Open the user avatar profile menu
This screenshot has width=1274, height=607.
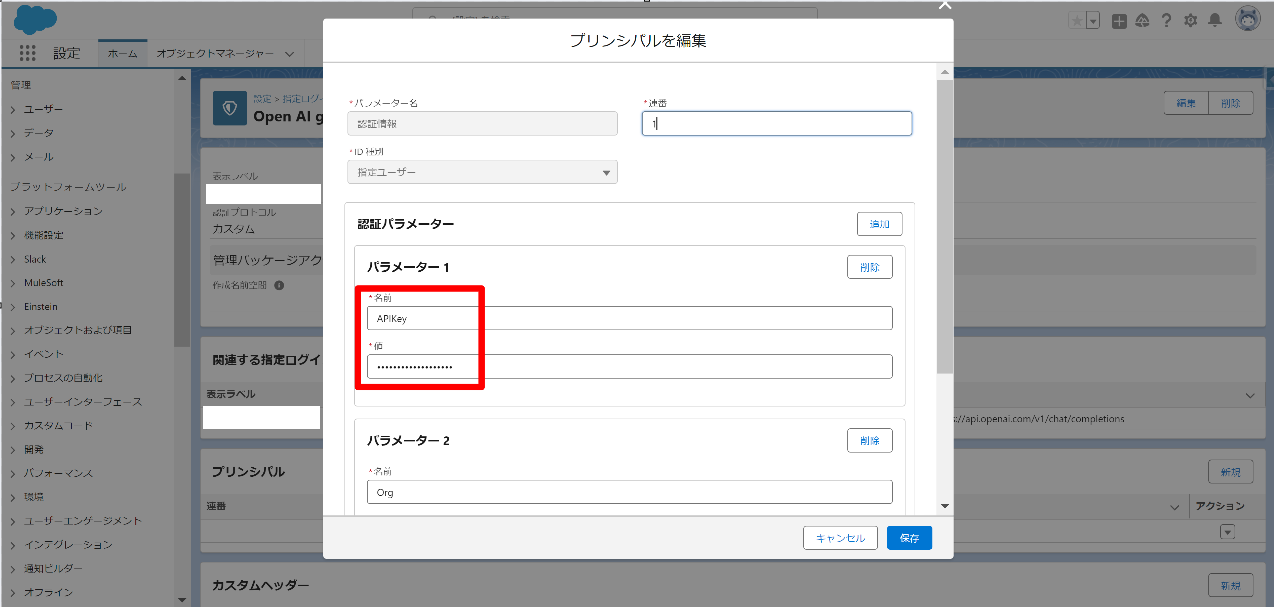click(1247, 19)
